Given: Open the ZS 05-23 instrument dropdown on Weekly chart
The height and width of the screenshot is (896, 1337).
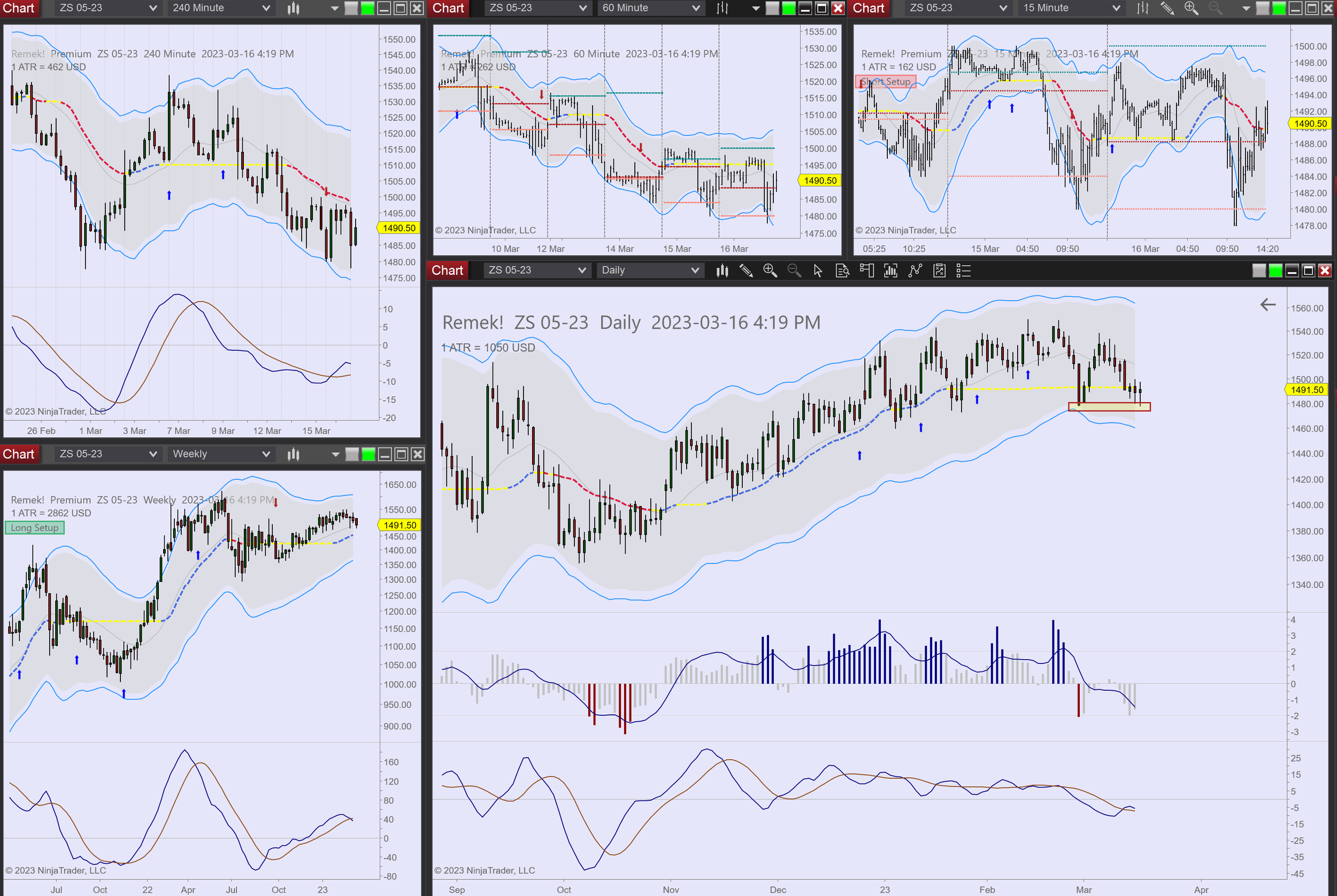Looking at the screenshot, I should pyautogui.click(x=107, y=454).
